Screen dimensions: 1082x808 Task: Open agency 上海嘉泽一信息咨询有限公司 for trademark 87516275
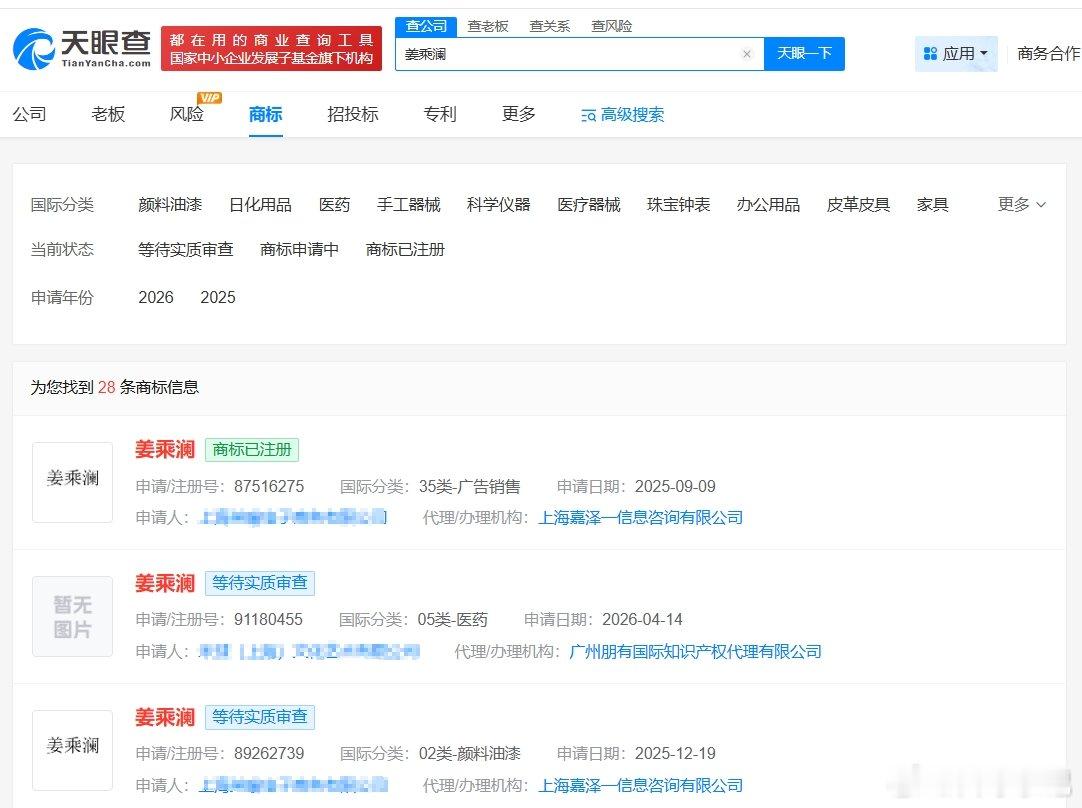(640, 518)
